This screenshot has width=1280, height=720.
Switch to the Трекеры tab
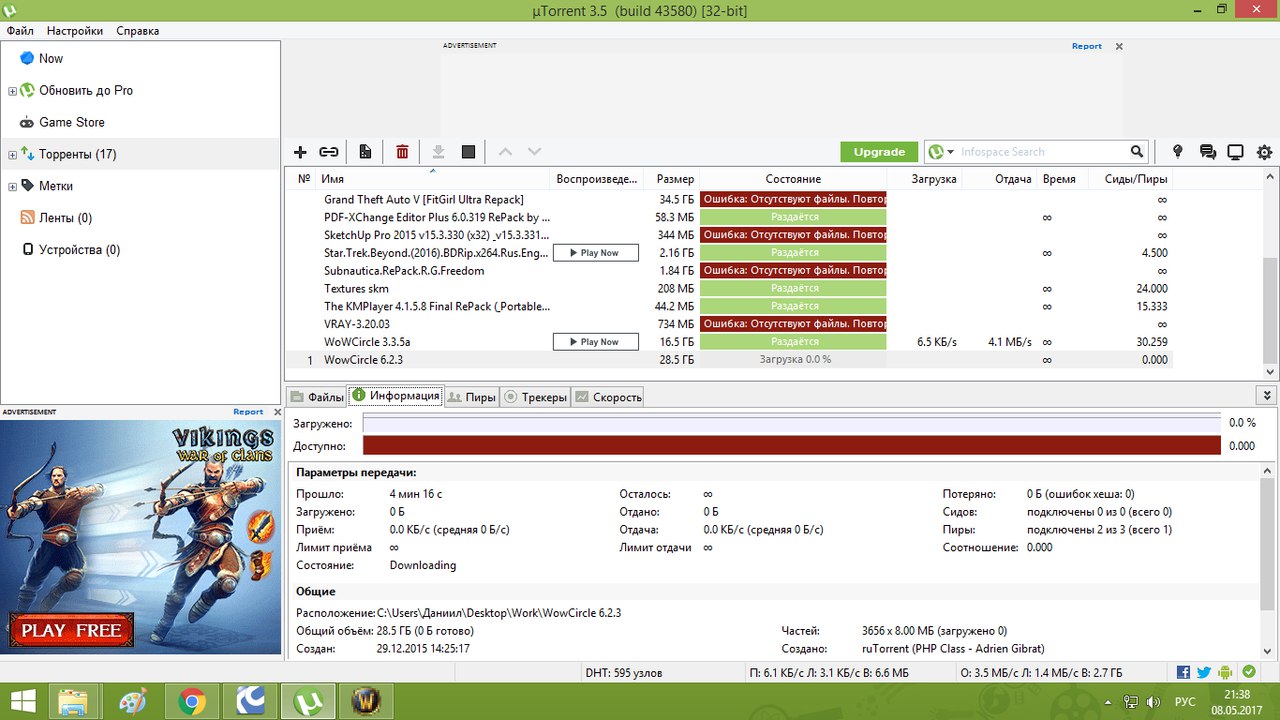[x=535, y=397]
